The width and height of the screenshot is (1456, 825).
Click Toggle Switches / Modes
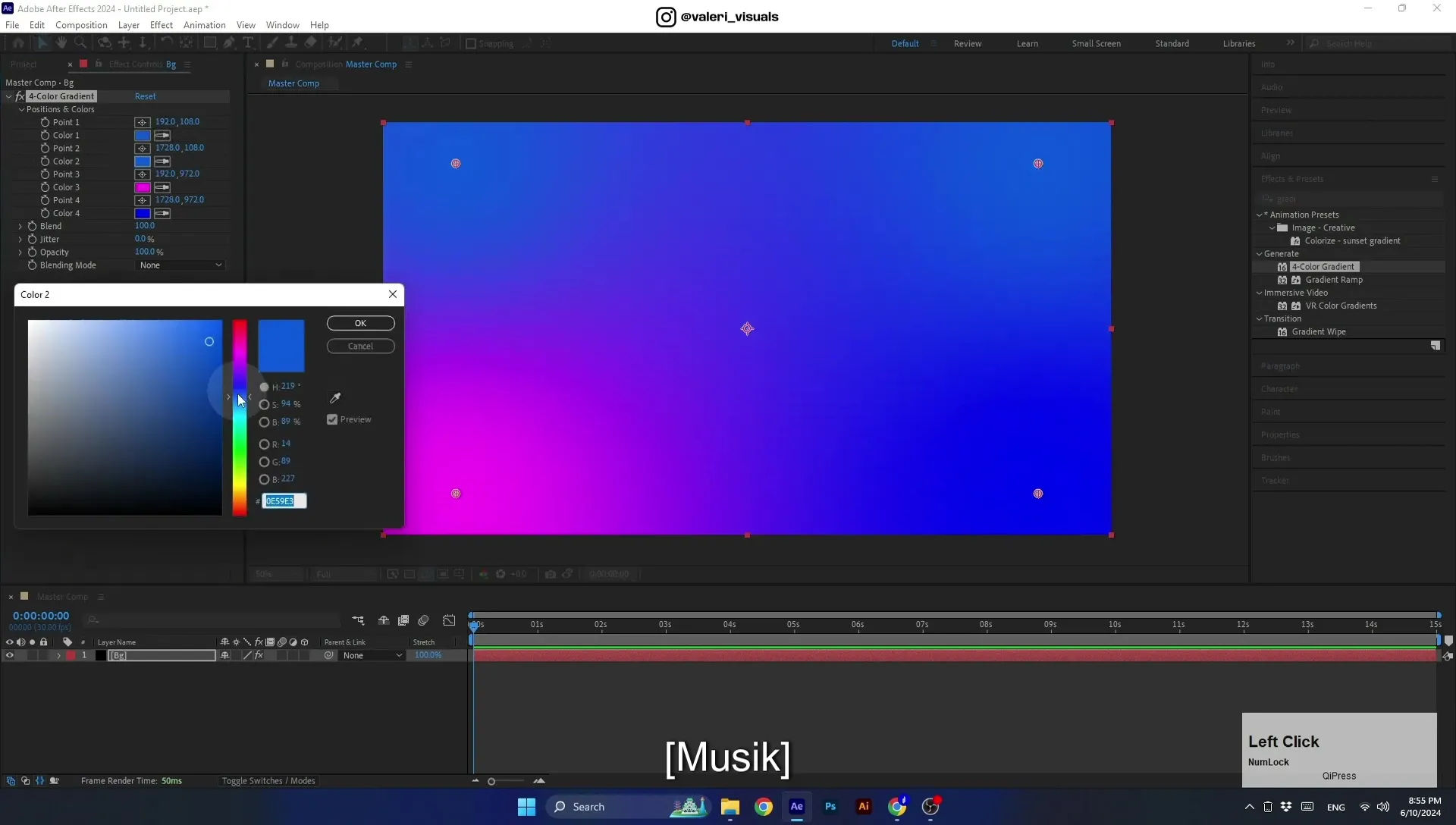click(x=268, y=781)
